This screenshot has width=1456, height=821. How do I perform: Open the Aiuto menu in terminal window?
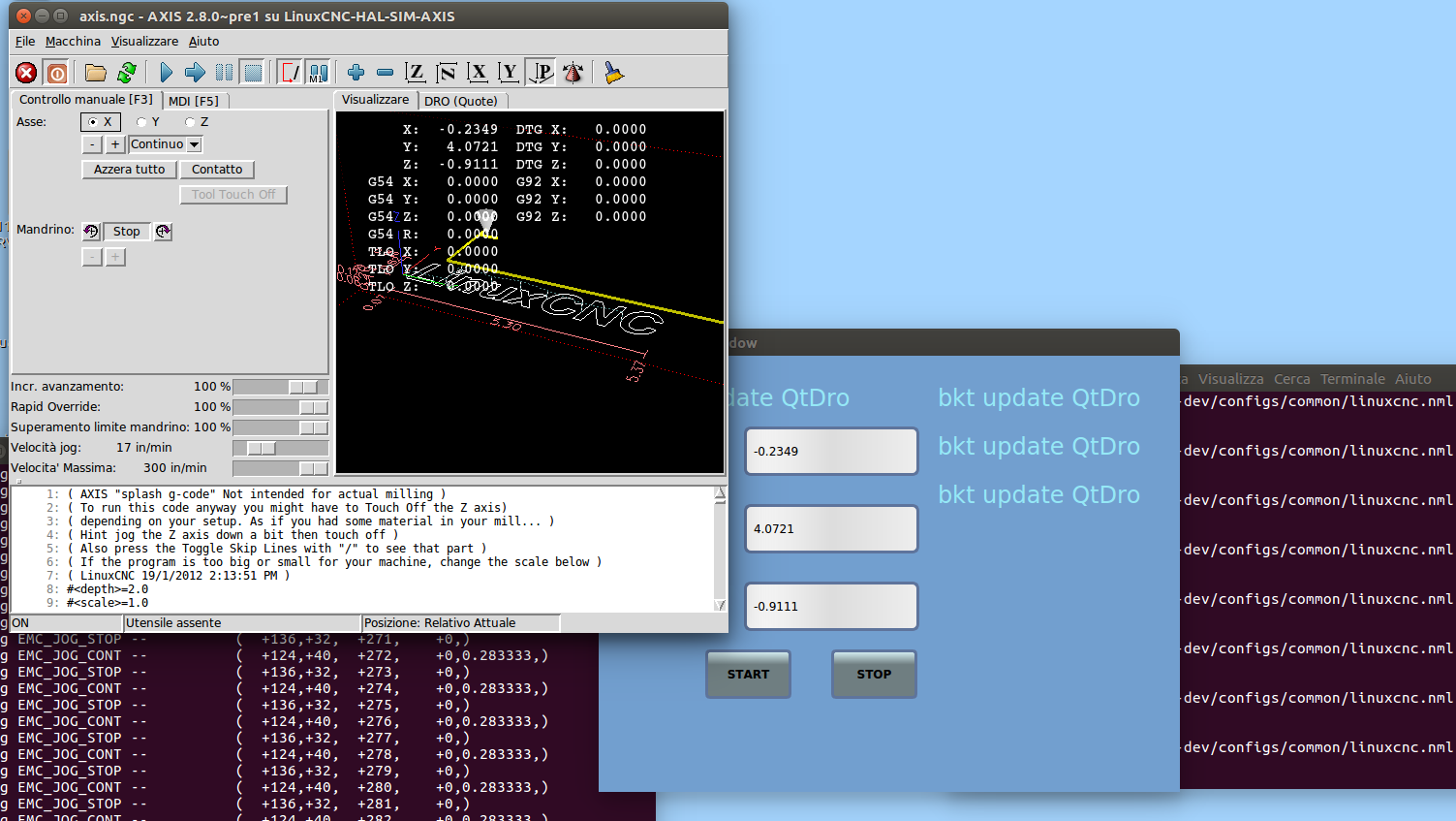(1412, 379)
